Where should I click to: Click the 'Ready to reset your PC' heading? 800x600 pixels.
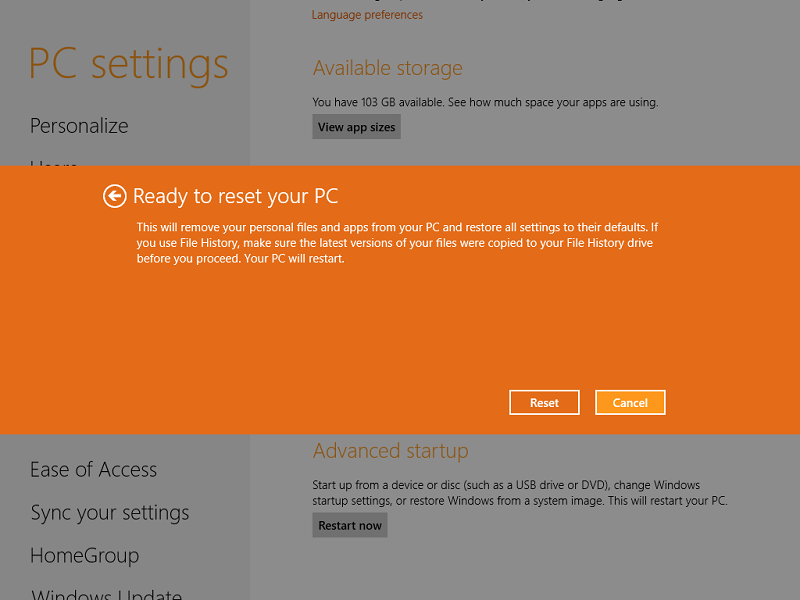coord(235,196)
